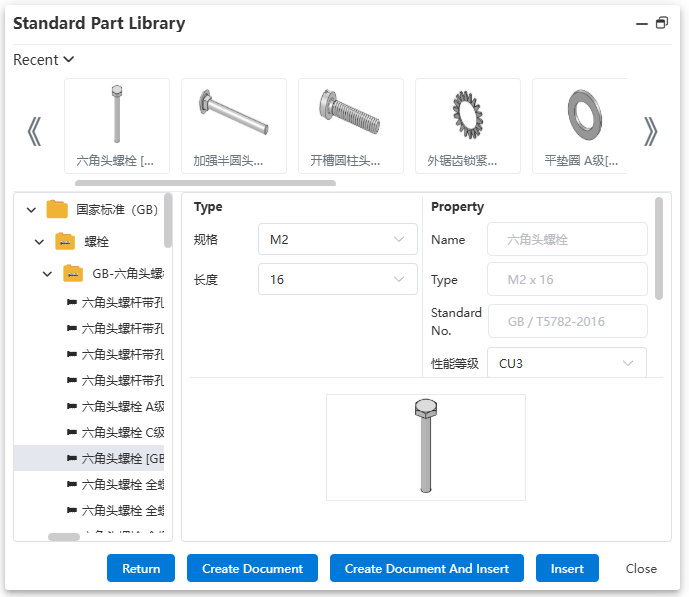Open the 长度 16 dropdown
689x597 pixels.
point(337,279)
